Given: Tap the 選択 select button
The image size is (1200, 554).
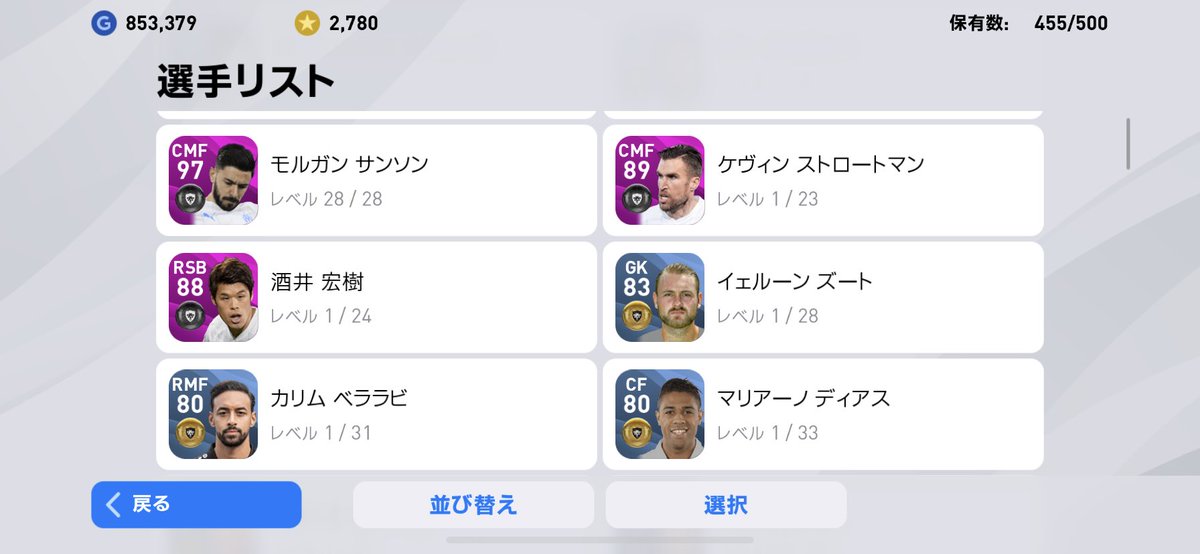Looking at the screenshot, I should click(x=726, y=505).
